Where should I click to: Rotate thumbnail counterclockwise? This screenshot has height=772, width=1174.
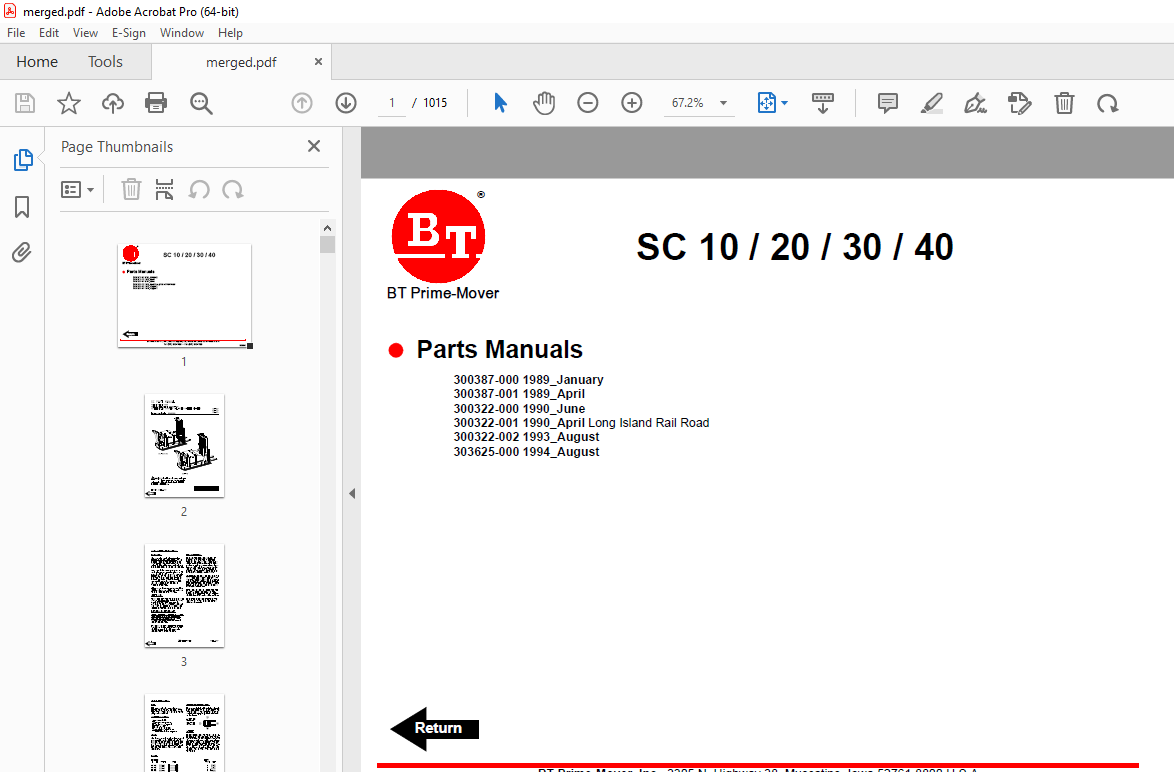coord(198,189)
